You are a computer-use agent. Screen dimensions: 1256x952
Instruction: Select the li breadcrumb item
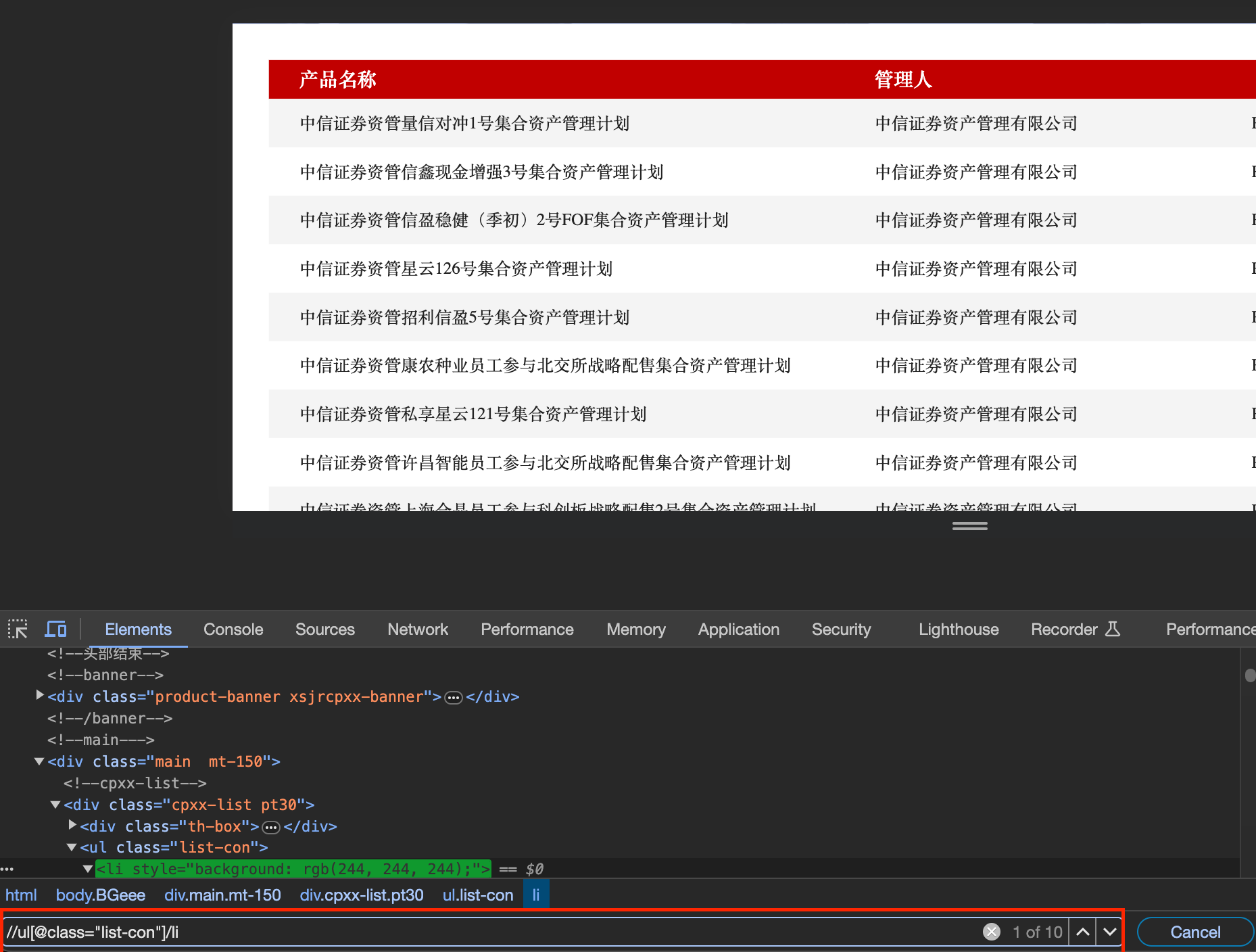(x=536, y=895)
